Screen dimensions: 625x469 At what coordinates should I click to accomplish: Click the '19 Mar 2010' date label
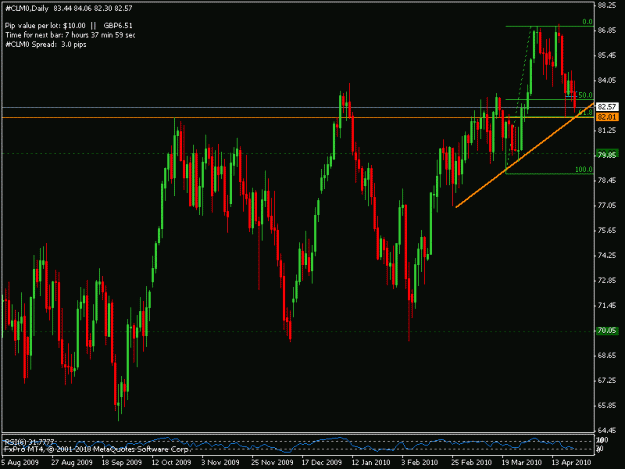point(521,463)
